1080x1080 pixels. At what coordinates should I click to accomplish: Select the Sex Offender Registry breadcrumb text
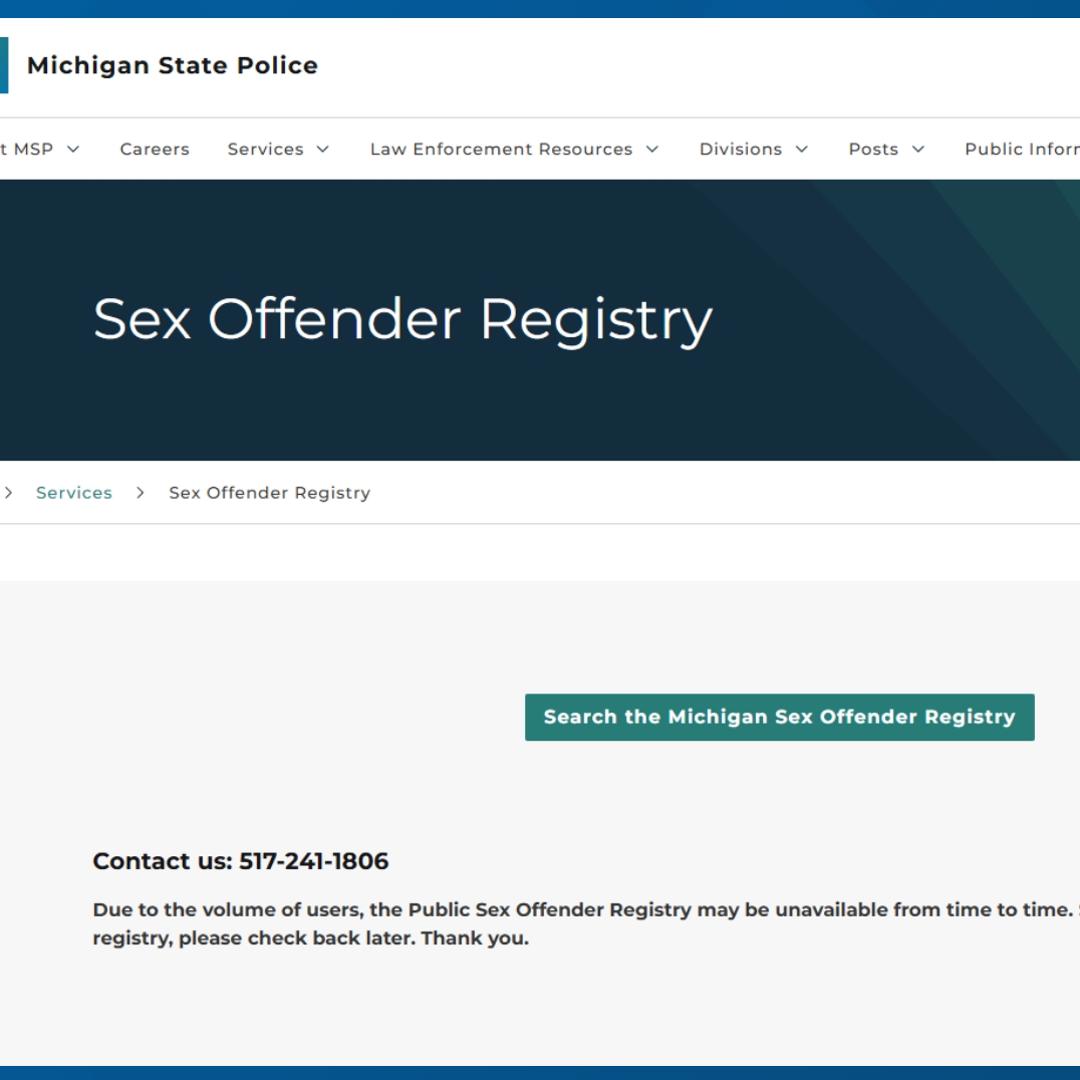pyautogui.click(x=269, y=492)
